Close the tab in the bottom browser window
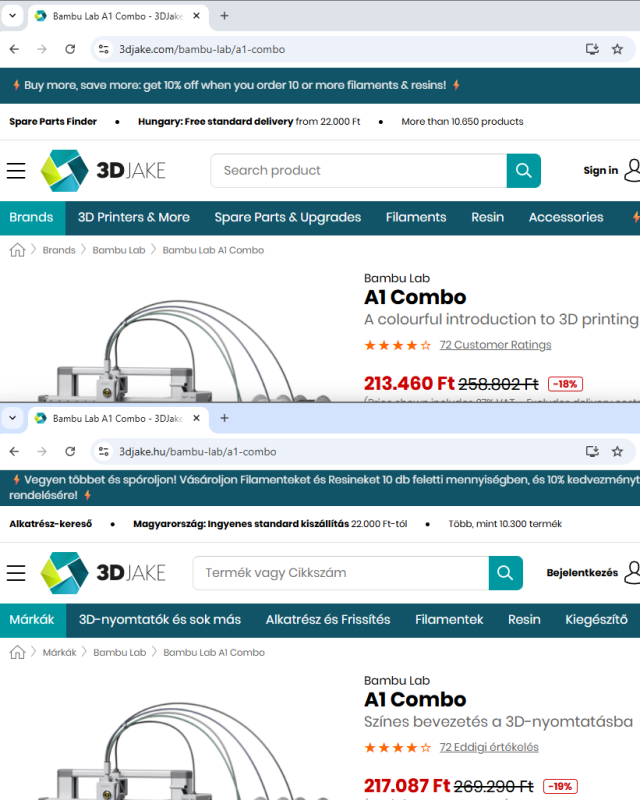This screenshot has width=640, height=800. 196,418
